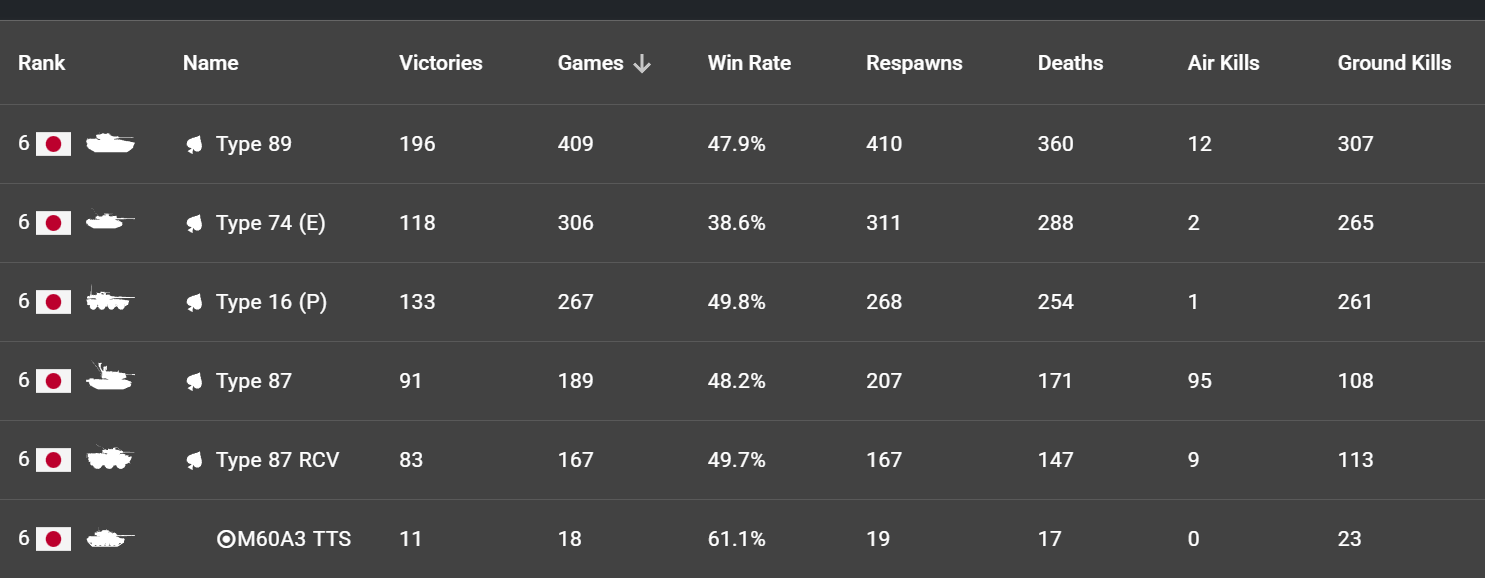Sort table by Victories column header
The width and height of the screenshot is (1485, 584).
(440, 63)
